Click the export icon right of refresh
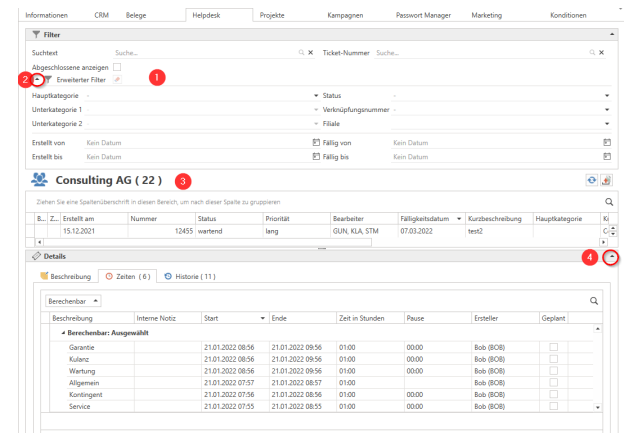Image resolution: width=642 pixels, height=441 pixels. tap(605, 180)
